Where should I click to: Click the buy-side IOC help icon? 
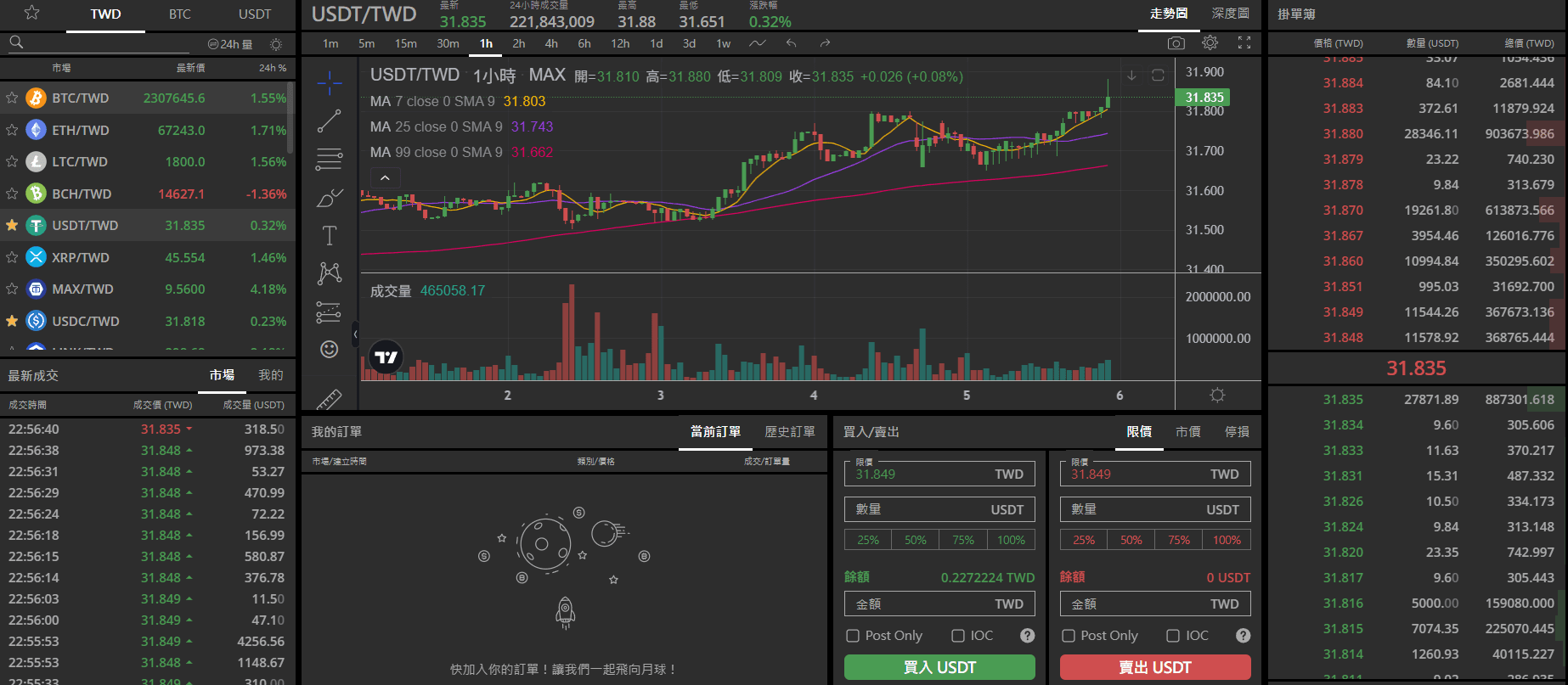tap(1028, 636)
